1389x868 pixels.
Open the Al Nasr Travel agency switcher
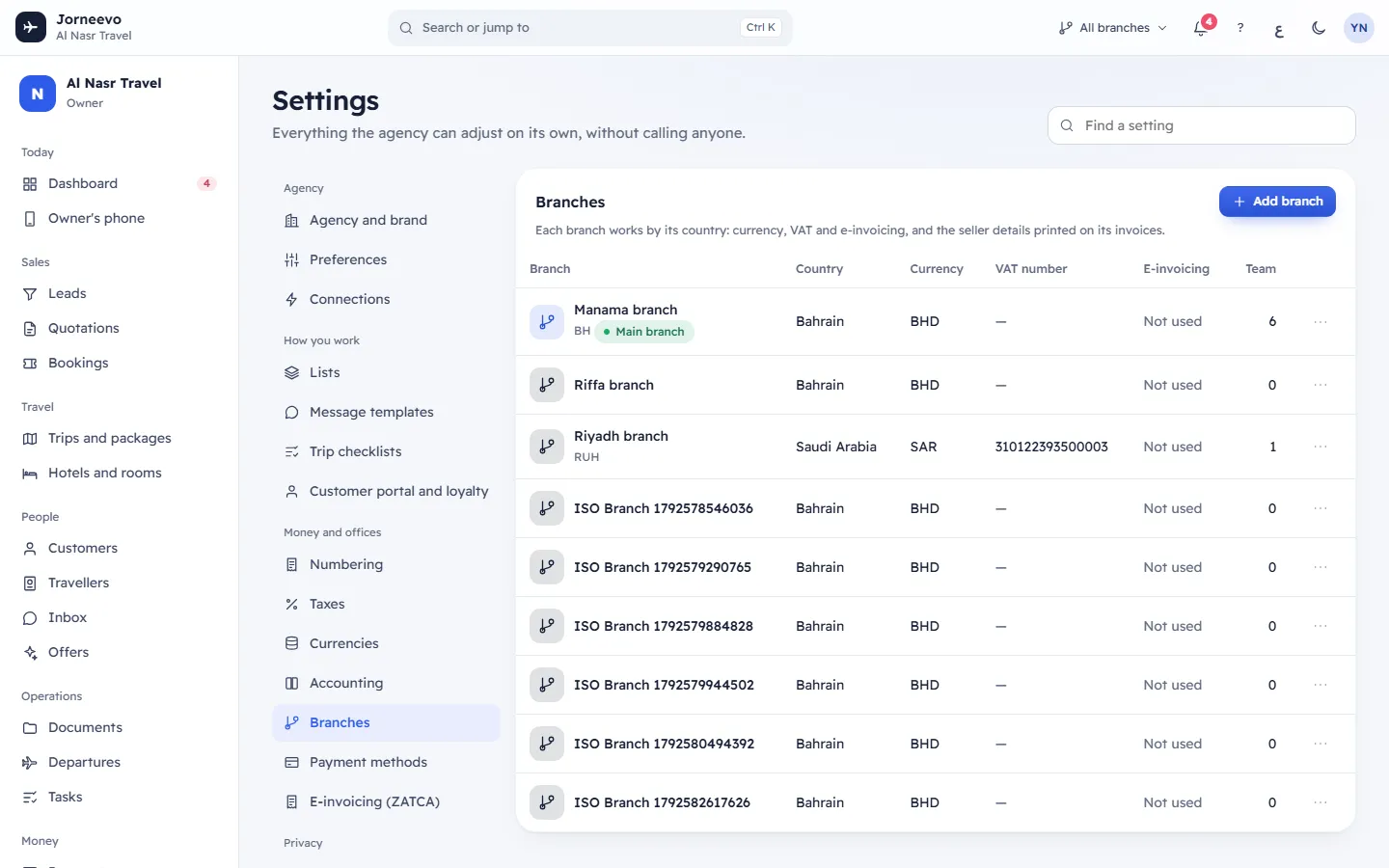pyautogui.click(x=119, y=93)
